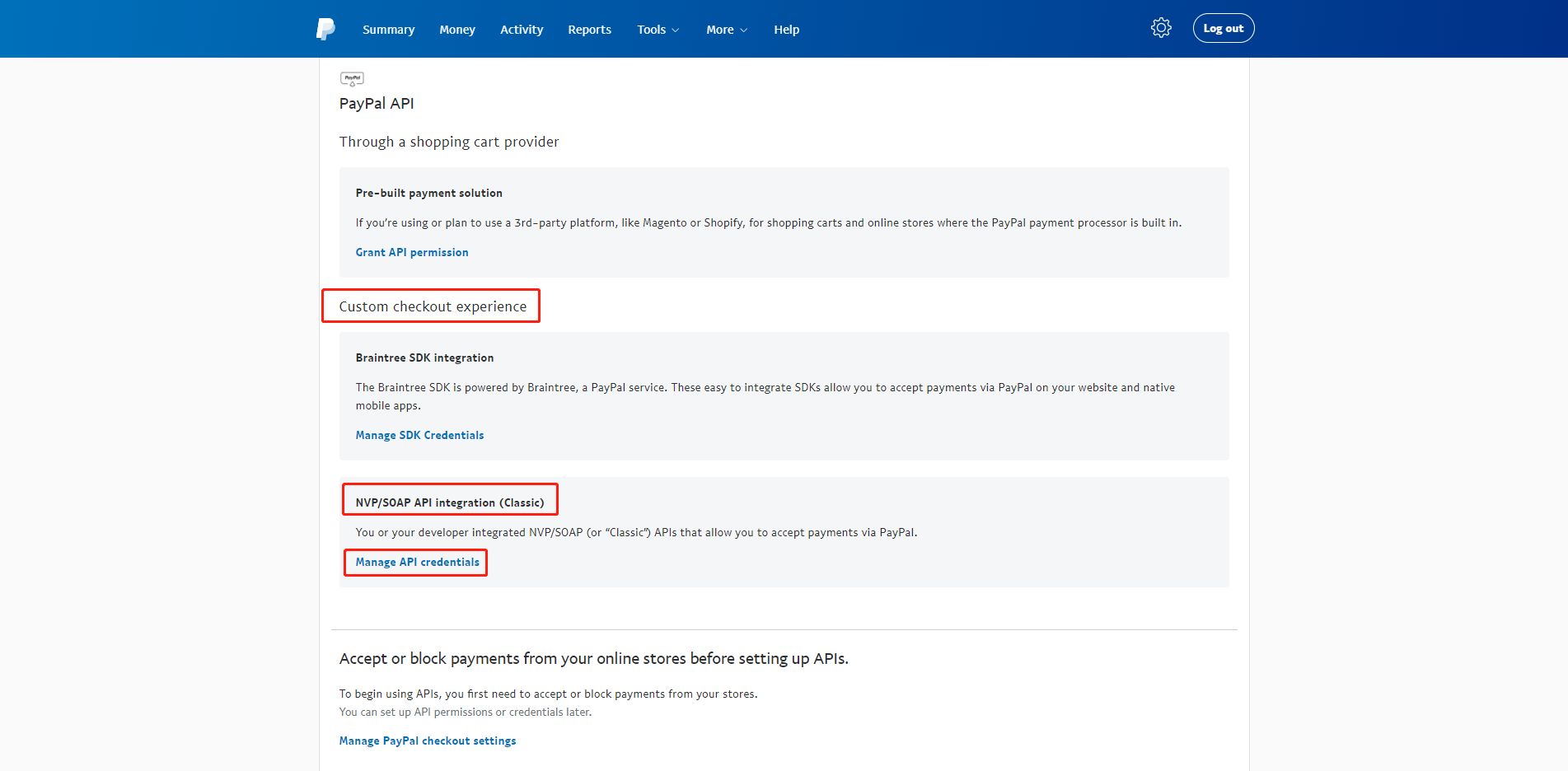Click the Grant API permission link

[412, 252]
